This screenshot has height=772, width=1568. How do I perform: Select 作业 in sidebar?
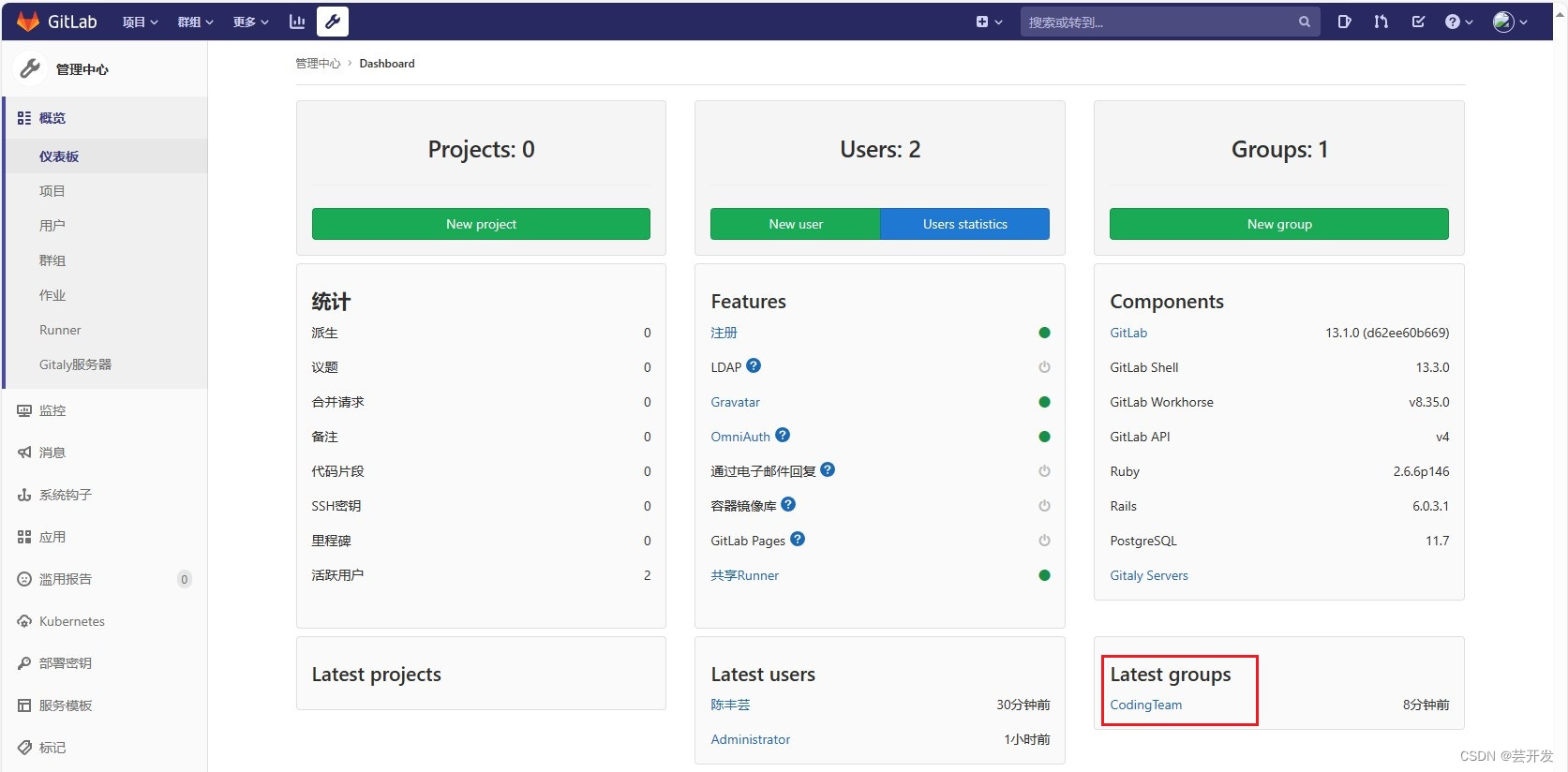click(105, 295)
